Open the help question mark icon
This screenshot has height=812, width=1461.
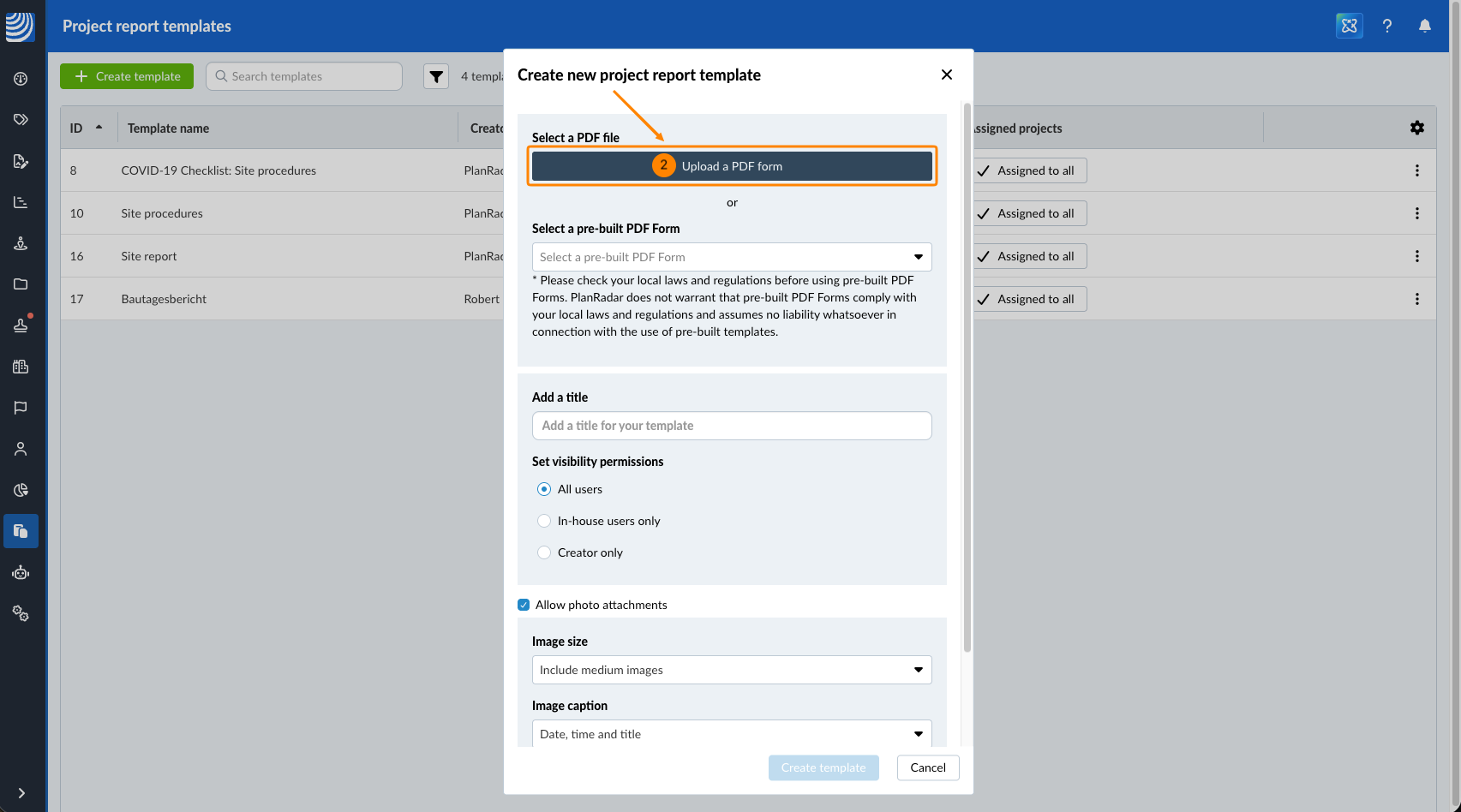click(1387, 26)
